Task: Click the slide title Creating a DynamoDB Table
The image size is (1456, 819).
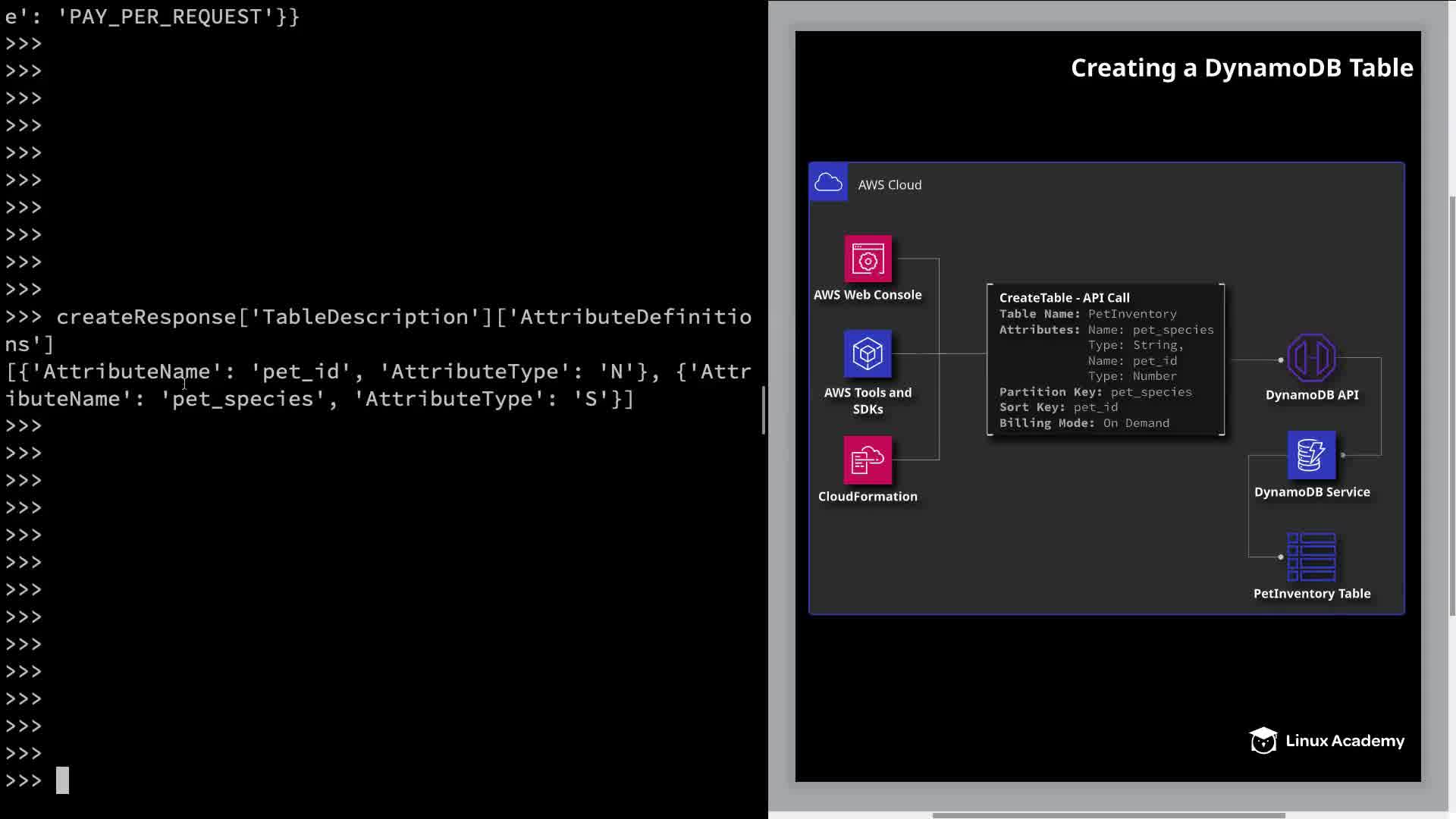Action: click(1241, 68)
